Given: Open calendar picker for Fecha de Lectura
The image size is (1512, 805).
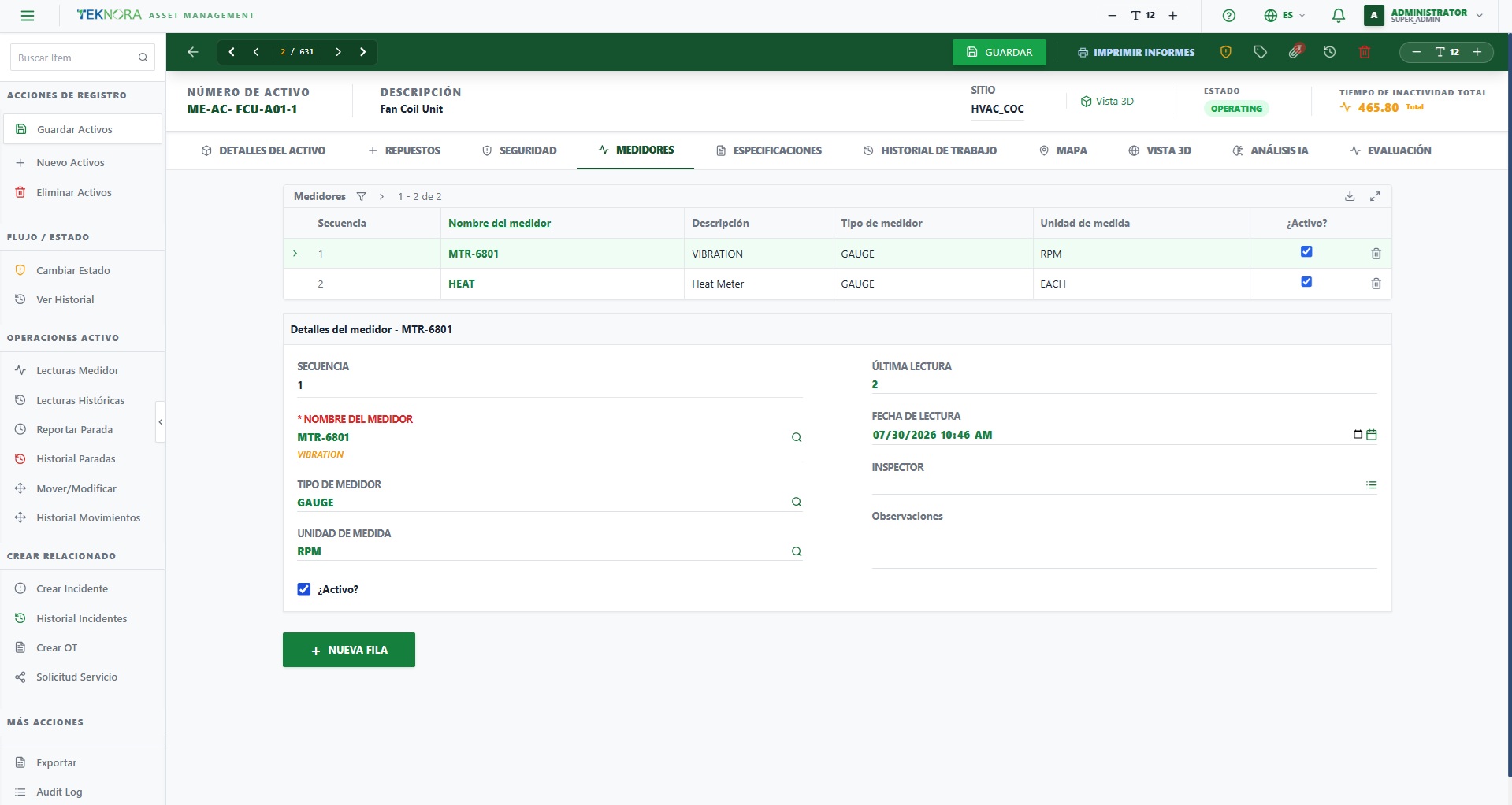Looking at the screenshot, I should 1372,435.
